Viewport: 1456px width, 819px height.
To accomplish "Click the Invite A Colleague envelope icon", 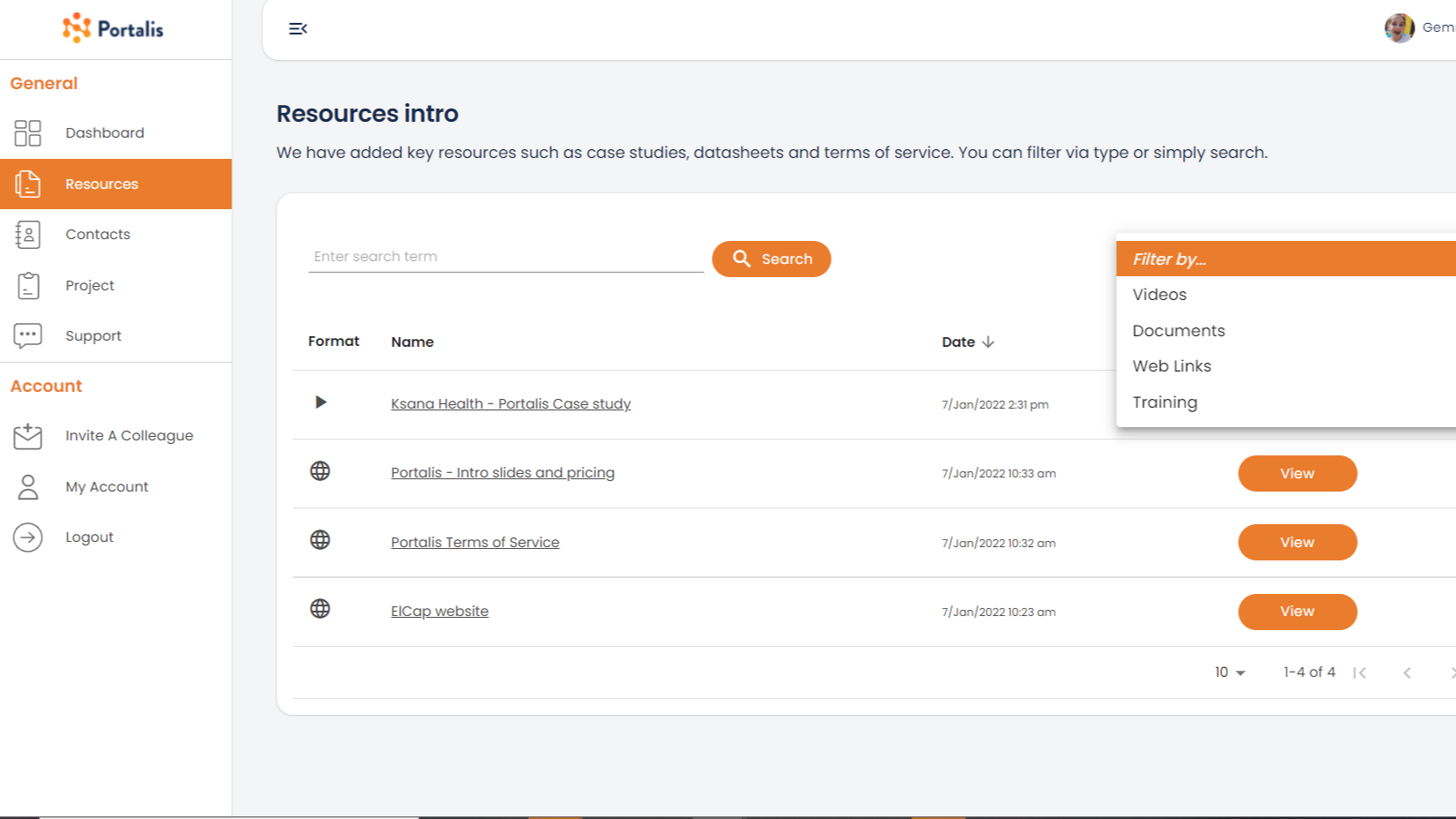I will [27, 435].
